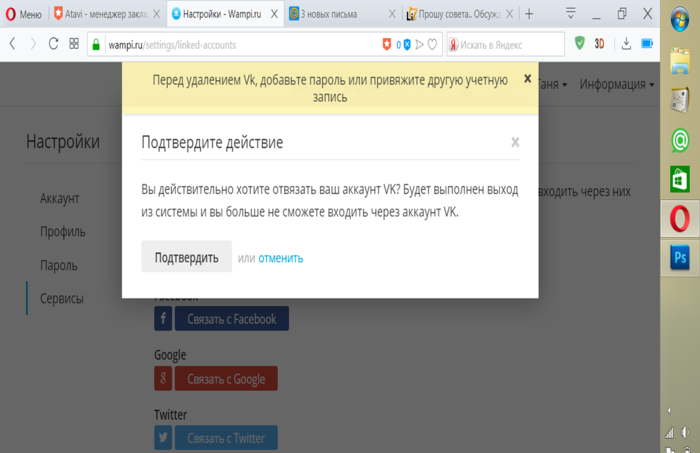Show hidden tray icons arrow
700x453 pixels.
tap(669, 411)
